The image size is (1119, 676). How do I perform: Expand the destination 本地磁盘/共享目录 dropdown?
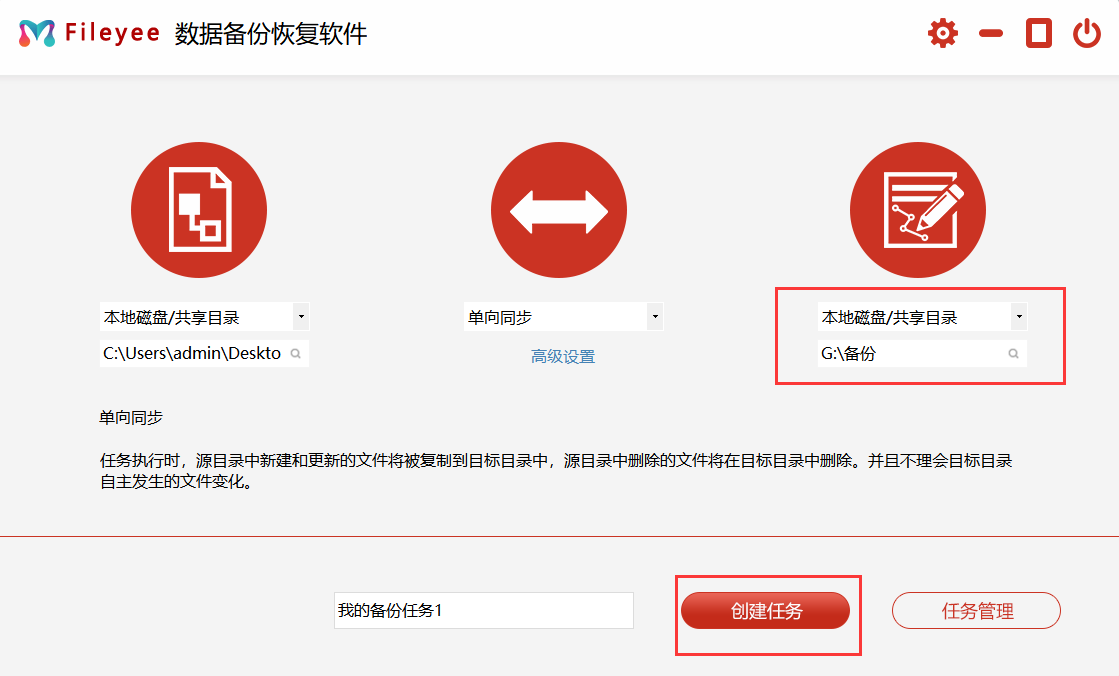(x=1018, y=318)
